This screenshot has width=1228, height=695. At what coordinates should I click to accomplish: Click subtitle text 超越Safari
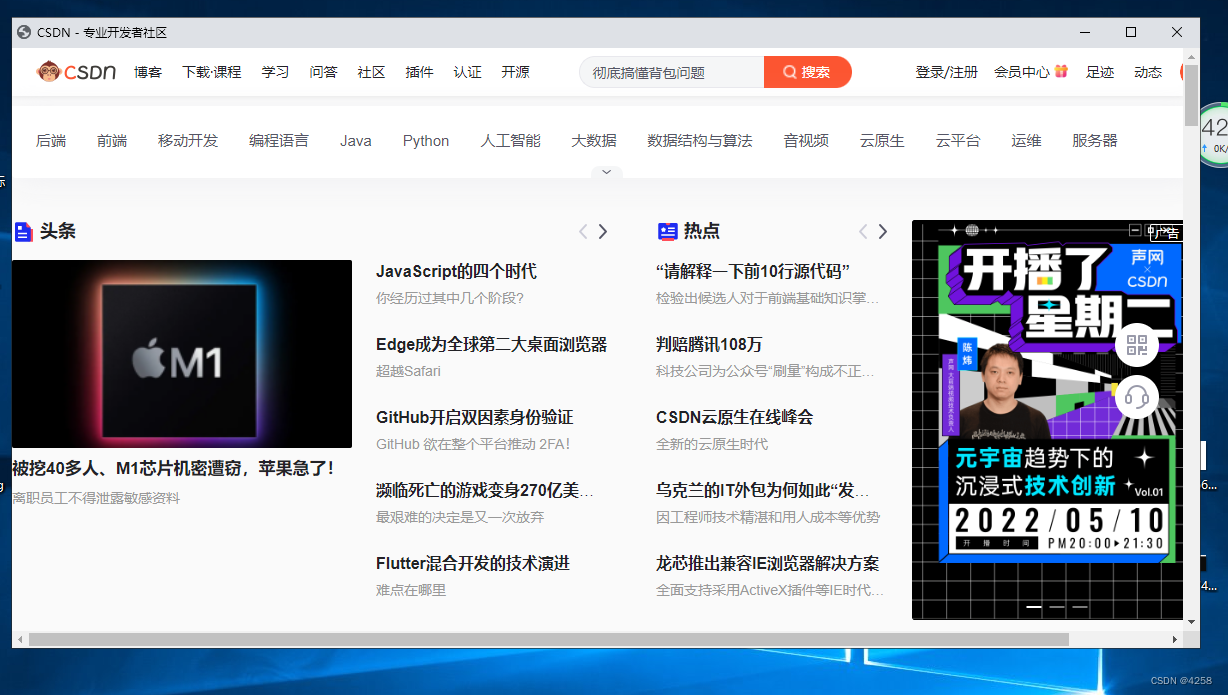tap(408, 371)
